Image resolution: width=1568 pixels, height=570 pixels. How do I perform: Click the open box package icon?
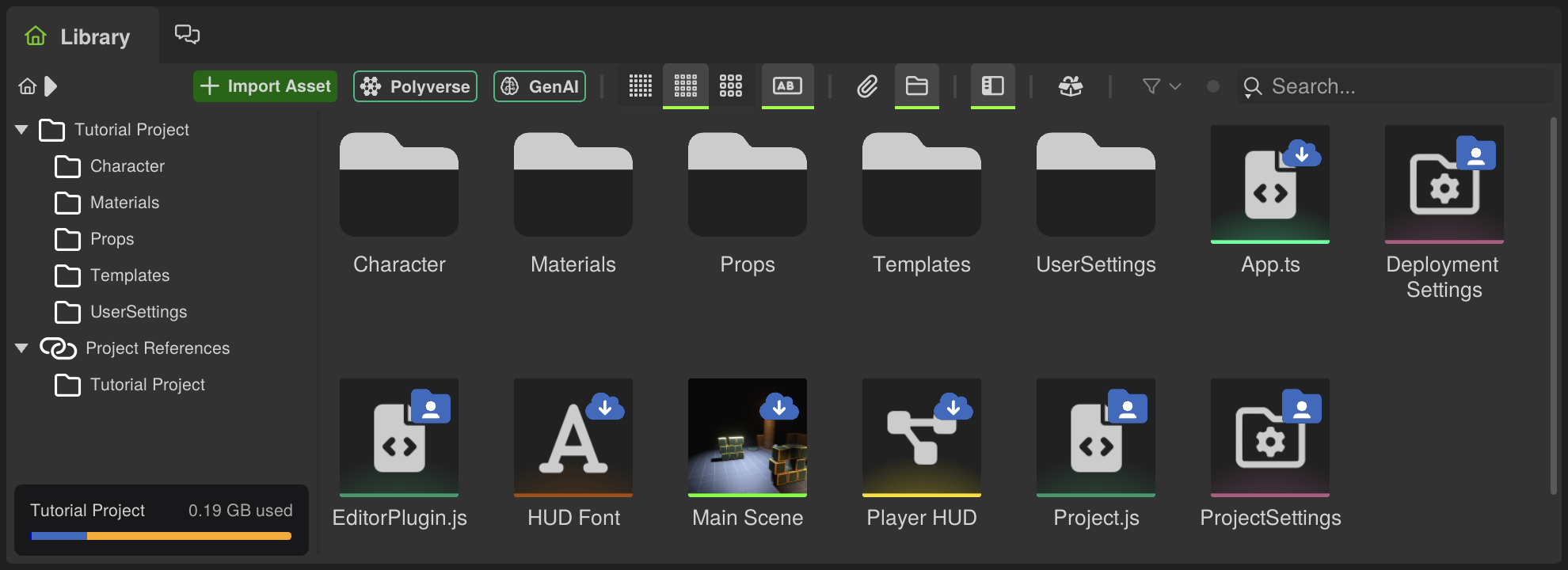click(x=1071, y=86)
